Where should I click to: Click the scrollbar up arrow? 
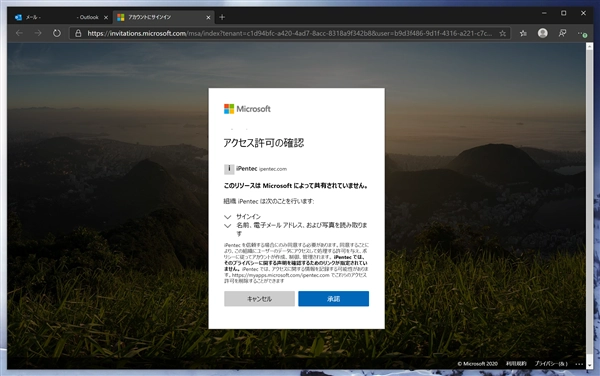coord(589,46)
